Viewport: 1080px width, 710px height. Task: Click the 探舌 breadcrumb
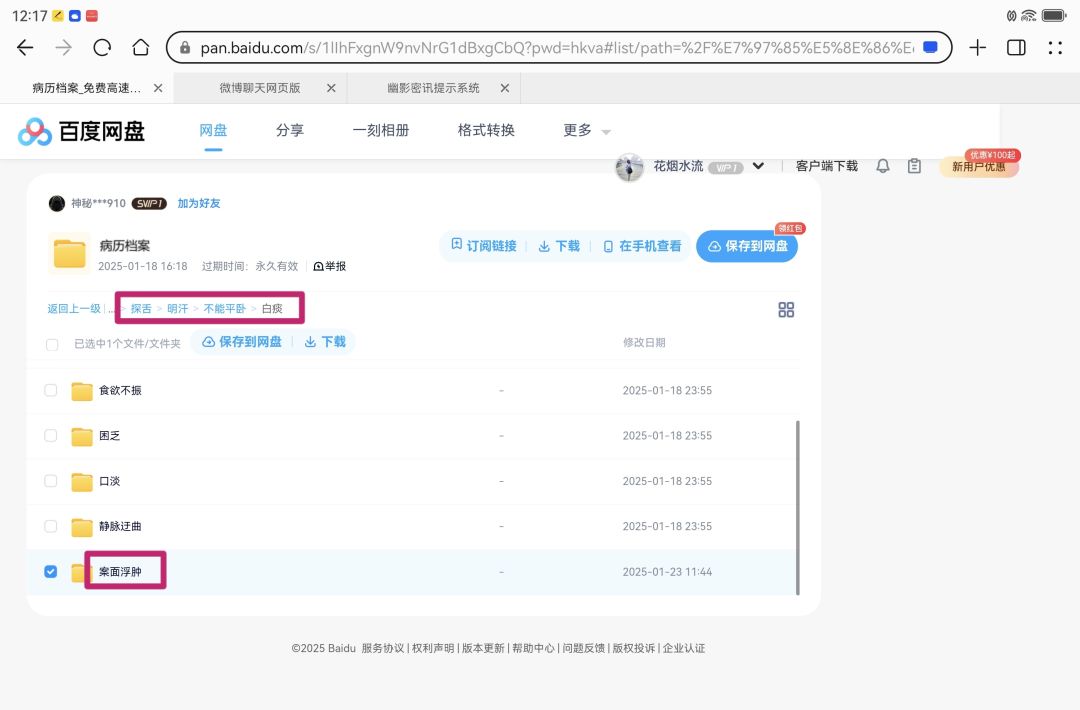141,309
